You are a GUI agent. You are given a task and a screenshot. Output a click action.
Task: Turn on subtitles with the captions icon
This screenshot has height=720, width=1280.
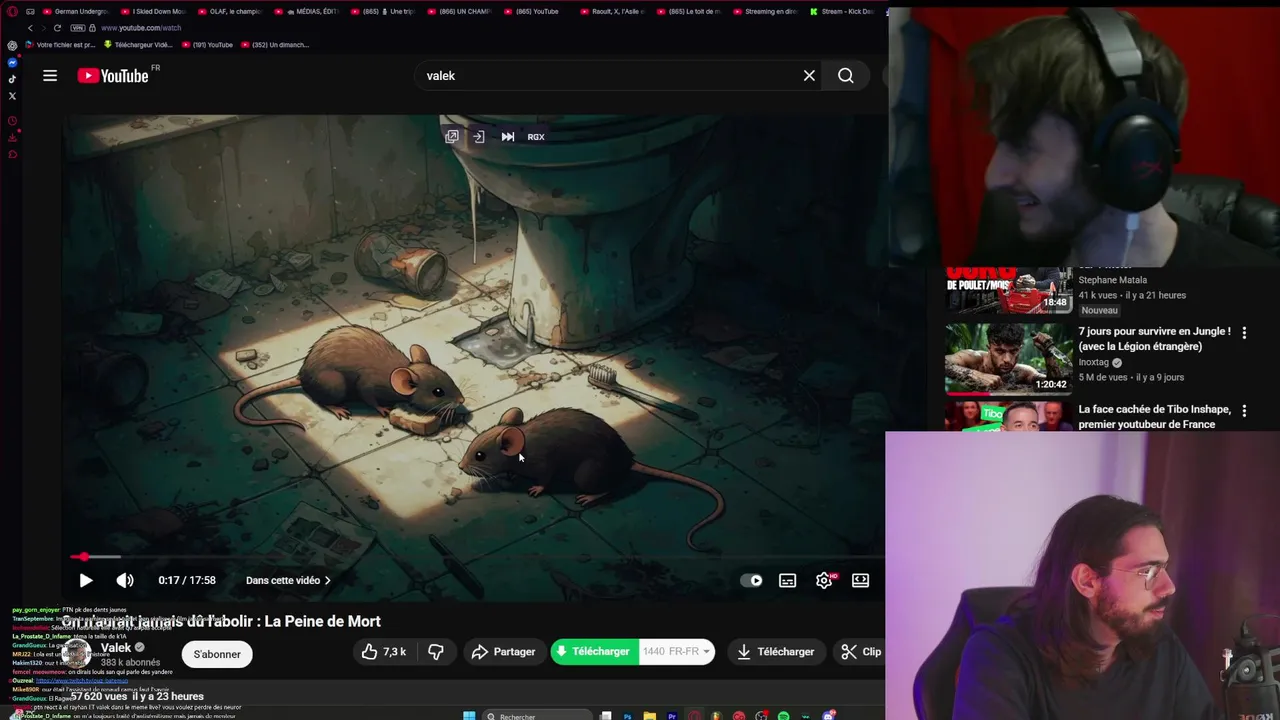[x=788, y=580]
